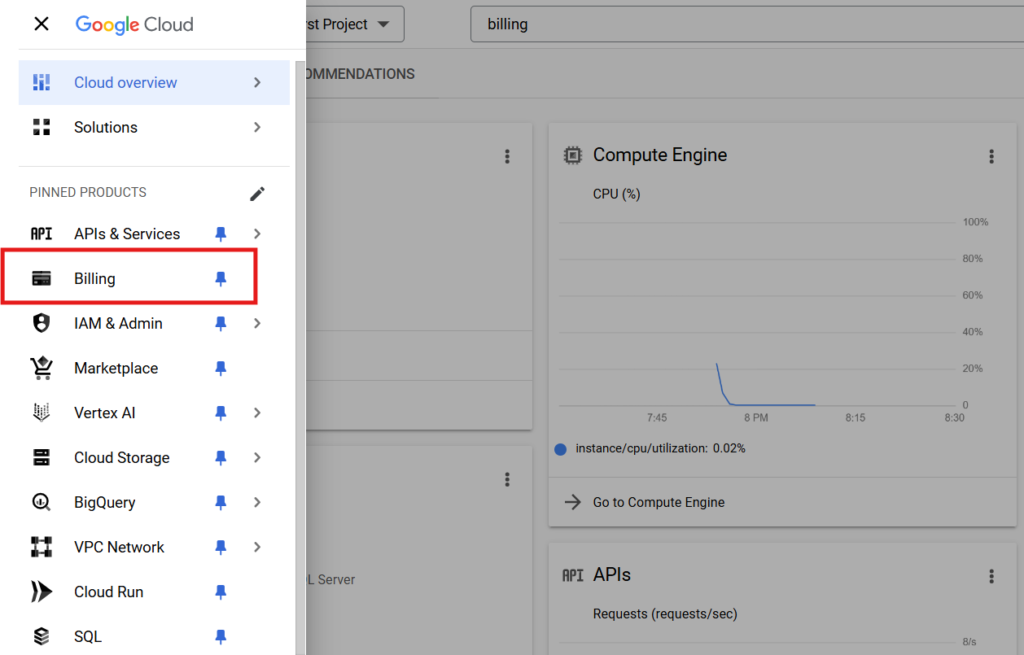Expand the Solutions submenu chevron

tap(257, 127)
